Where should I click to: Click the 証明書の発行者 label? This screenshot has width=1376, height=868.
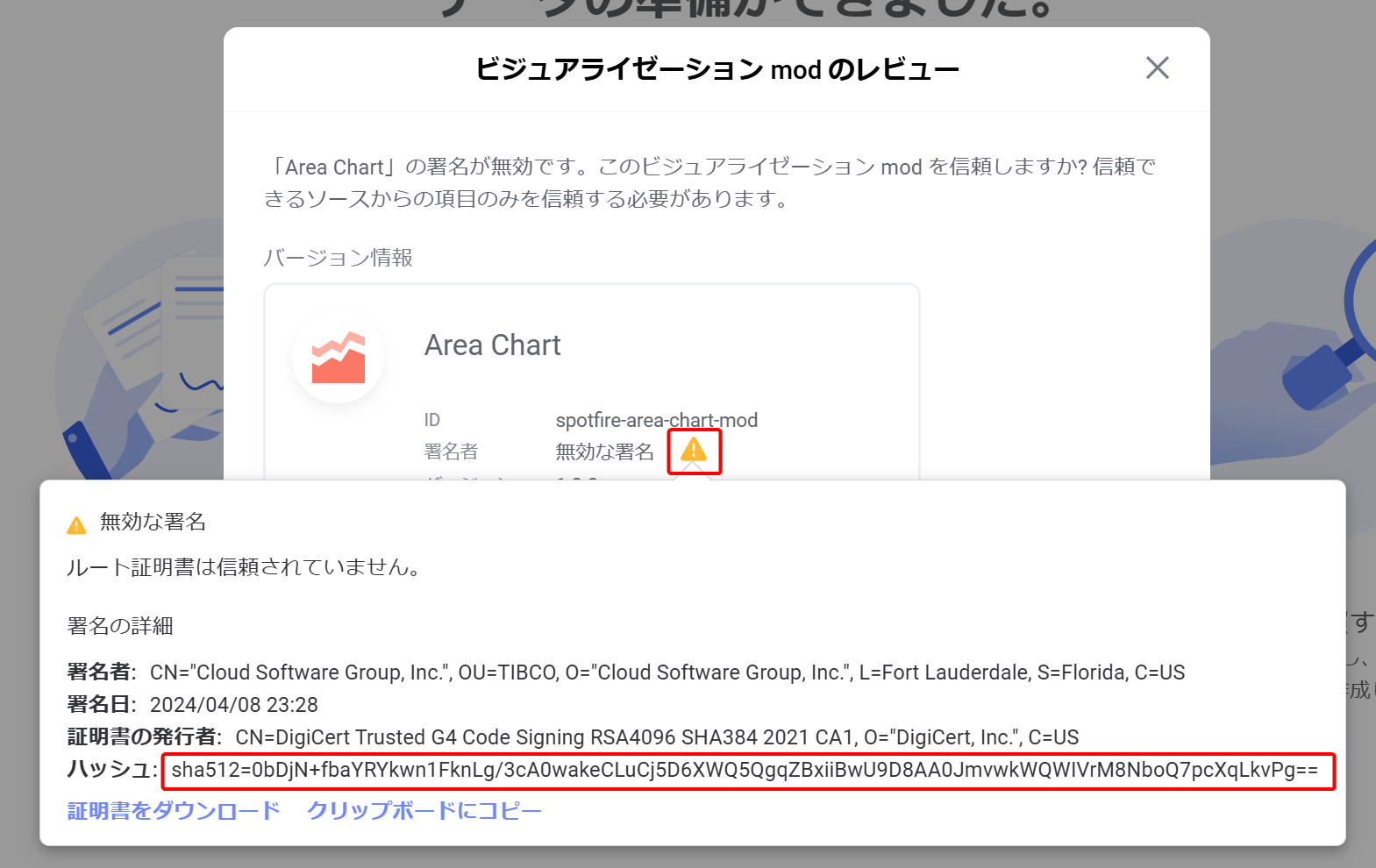[x=145, y=737]
